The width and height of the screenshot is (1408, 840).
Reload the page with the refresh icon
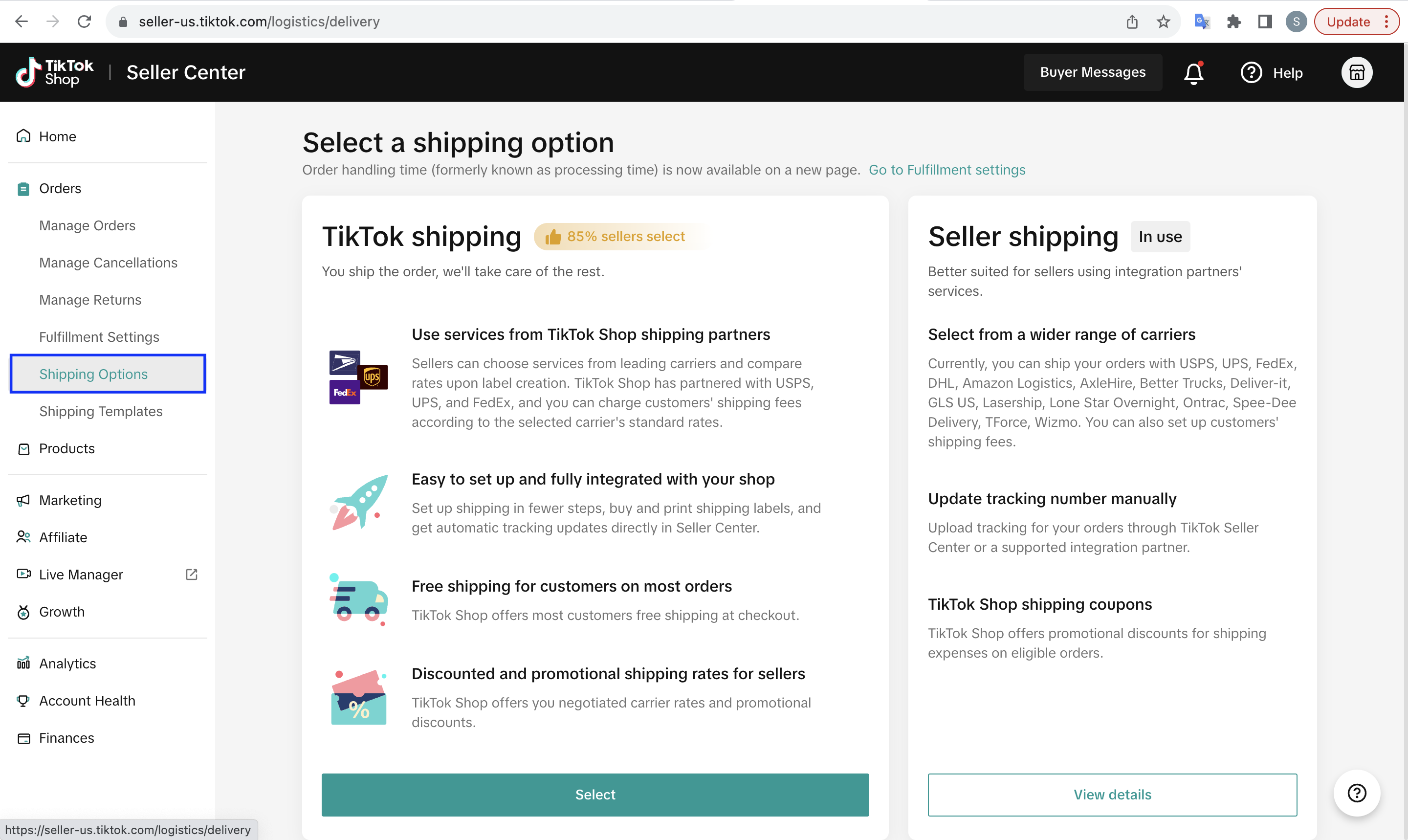(x=84, y=22)
